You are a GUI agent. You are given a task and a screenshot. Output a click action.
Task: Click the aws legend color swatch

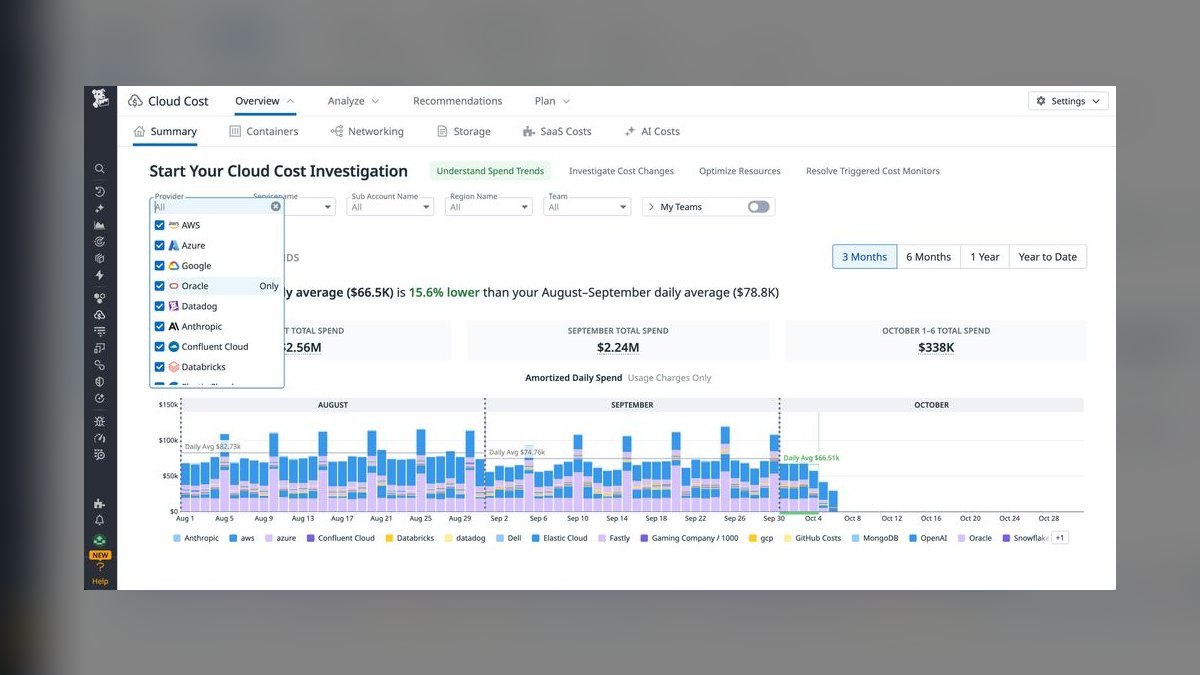pyautogui.click(x=233, y=538)
